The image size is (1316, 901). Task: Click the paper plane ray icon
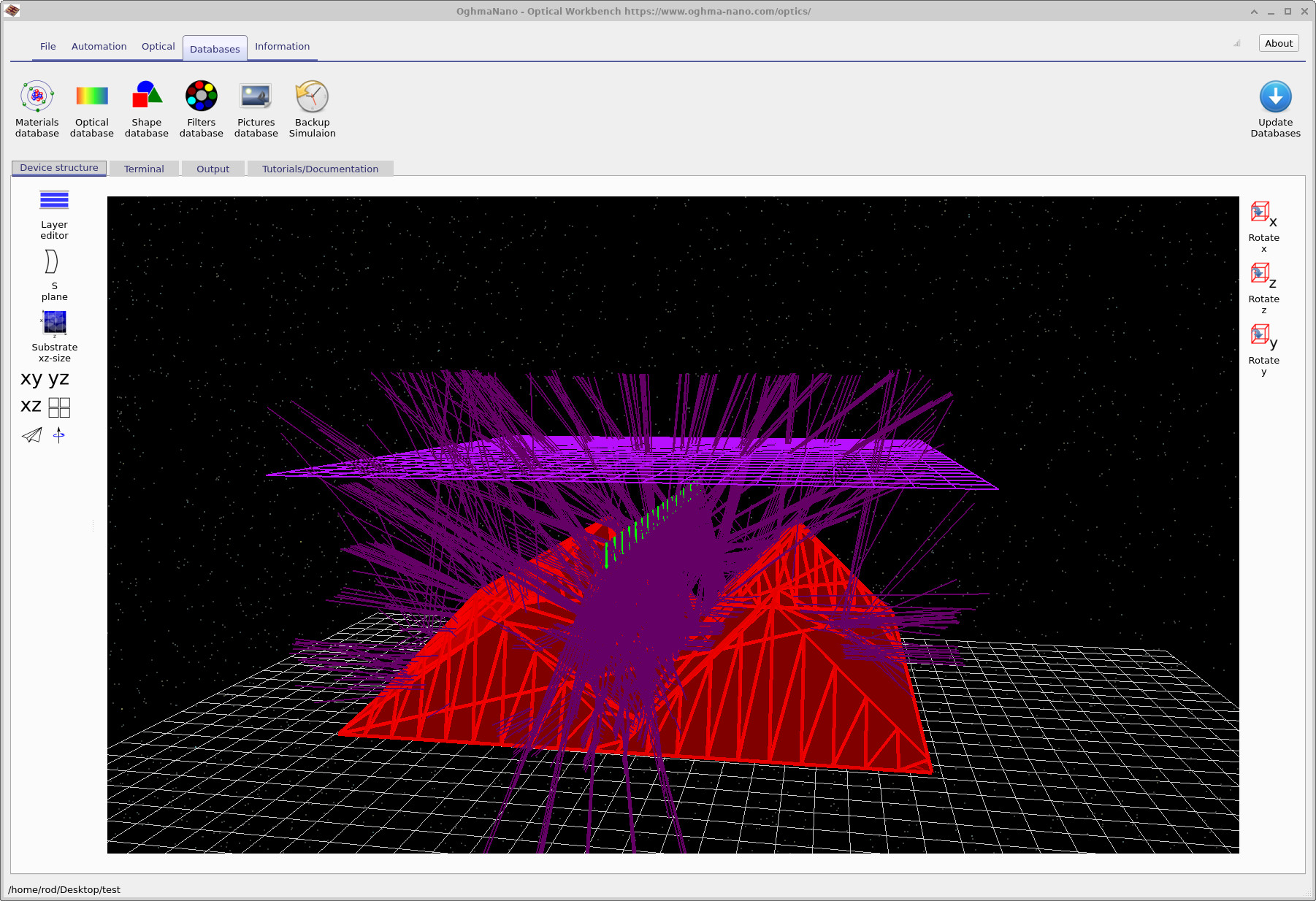click(31, 436)
